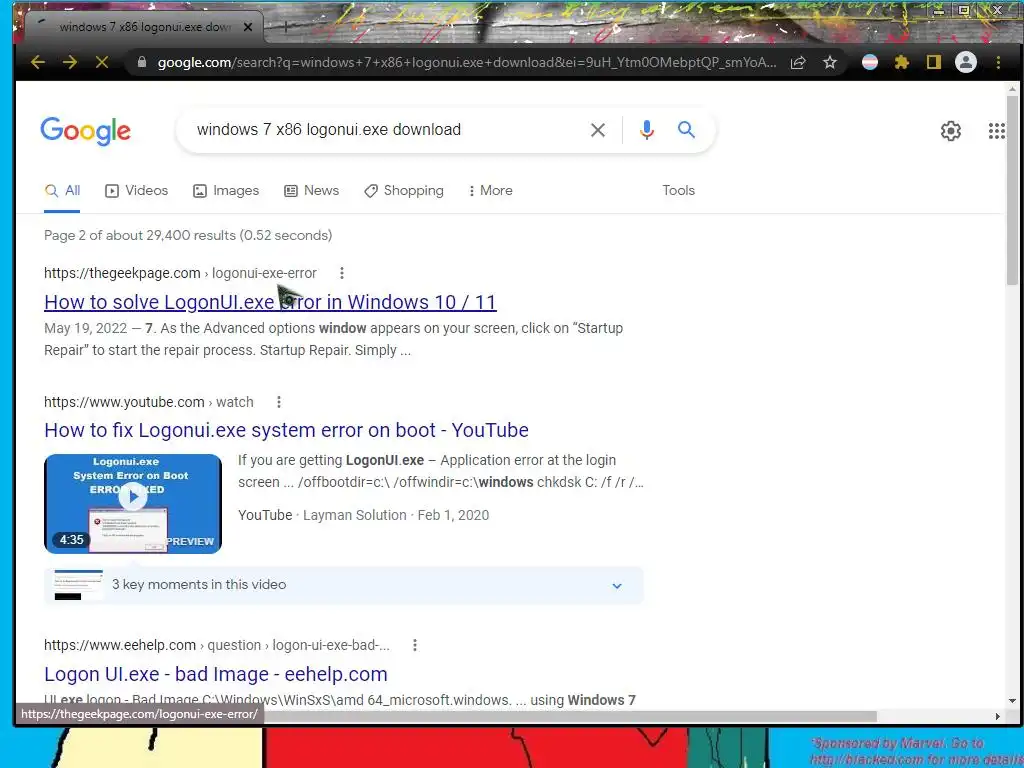1024x768 pixels.
Task: Close the 'windows 7 x86 logonui.exe' tab
Action: point(248,27)
